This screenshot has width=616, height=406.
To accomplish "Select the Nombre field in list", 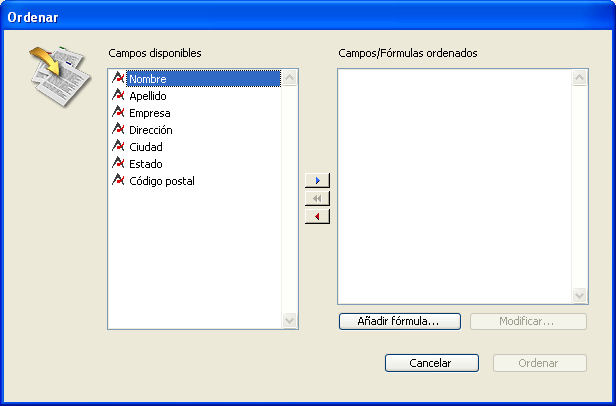I will 147,79.
